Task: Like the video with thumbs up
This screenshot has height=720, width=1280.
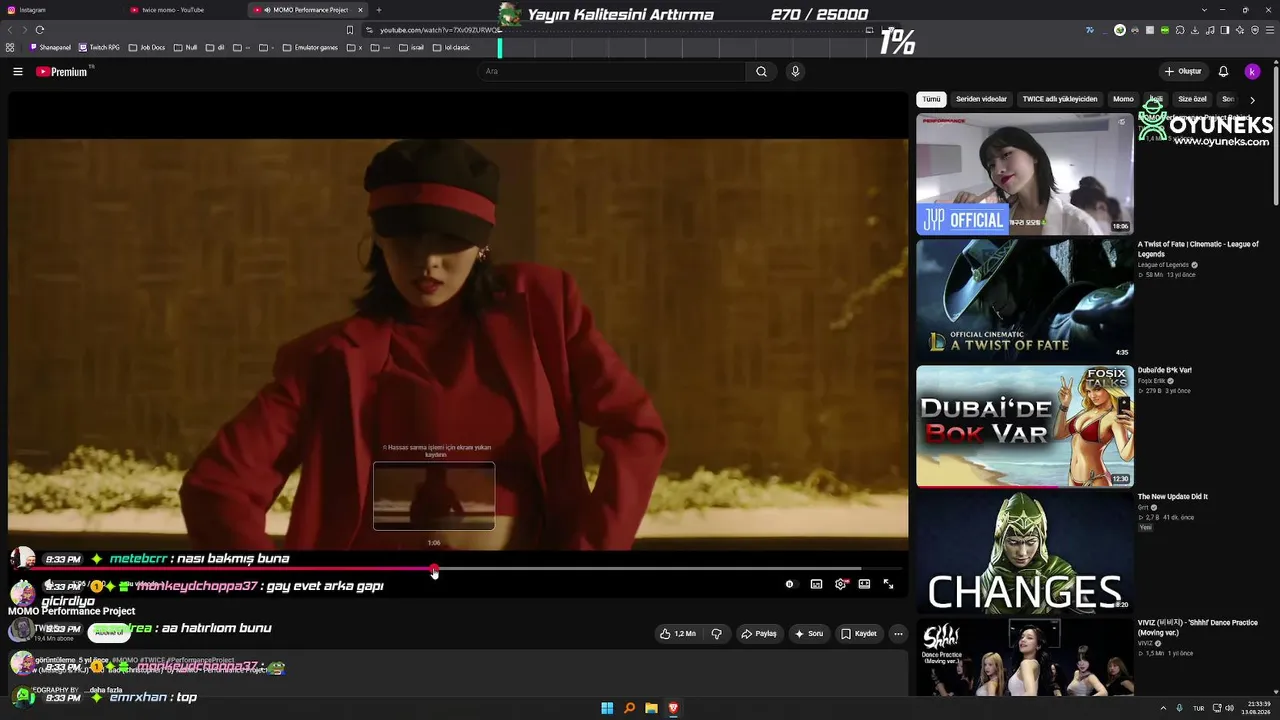Action: (x=677, y=633)
